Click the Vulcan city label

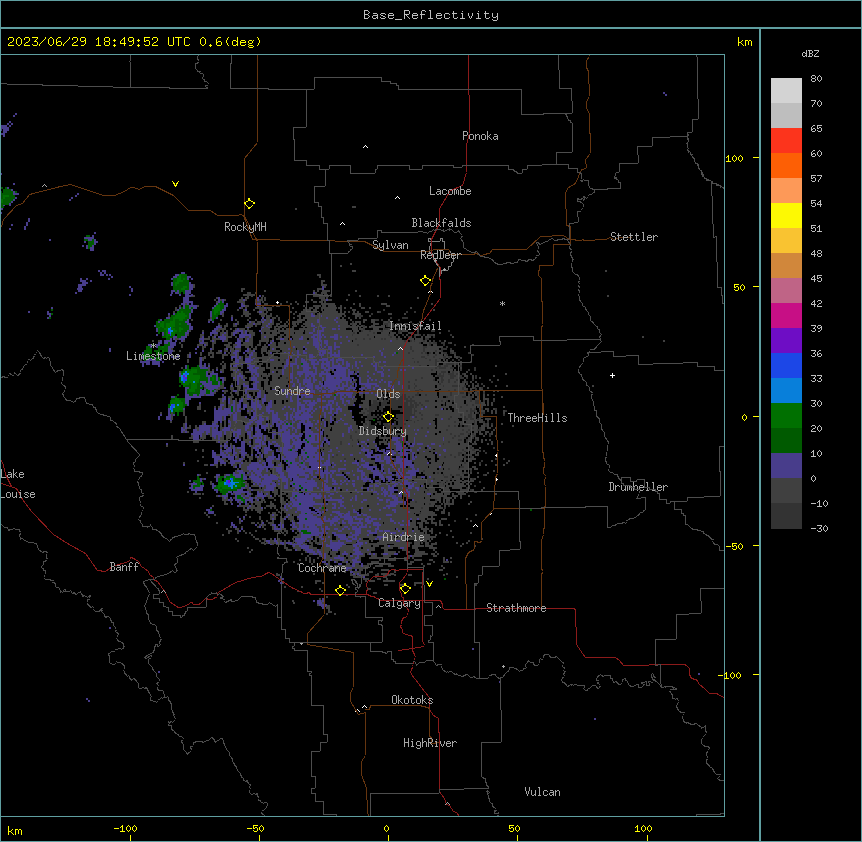pos(543,792)
